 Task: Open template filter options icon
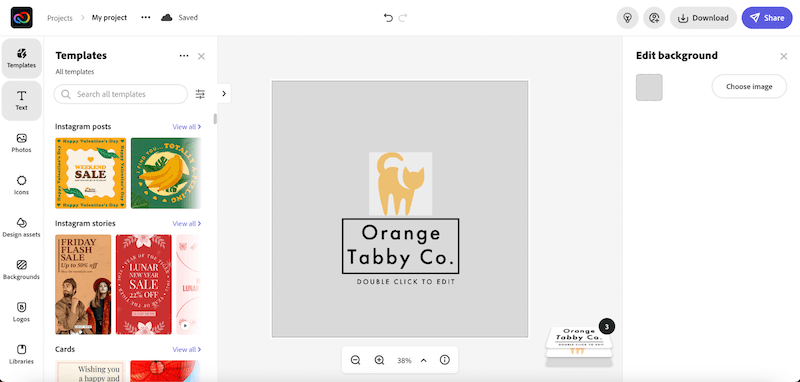(x=201, y=94)
